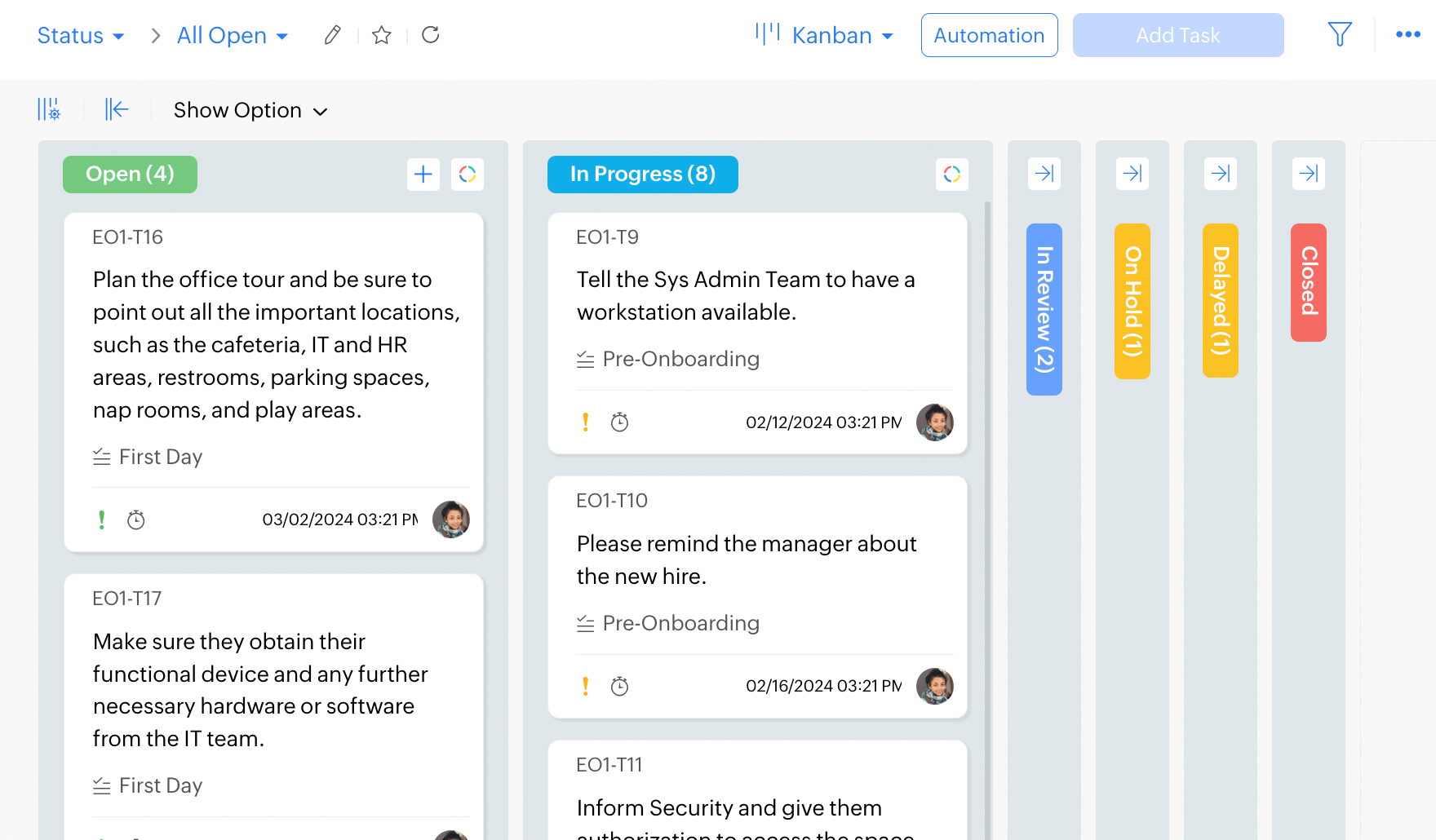Expand the Show Option dropdown
Viewport: 1436px width, 840px height.
click(x=250, y=110)
